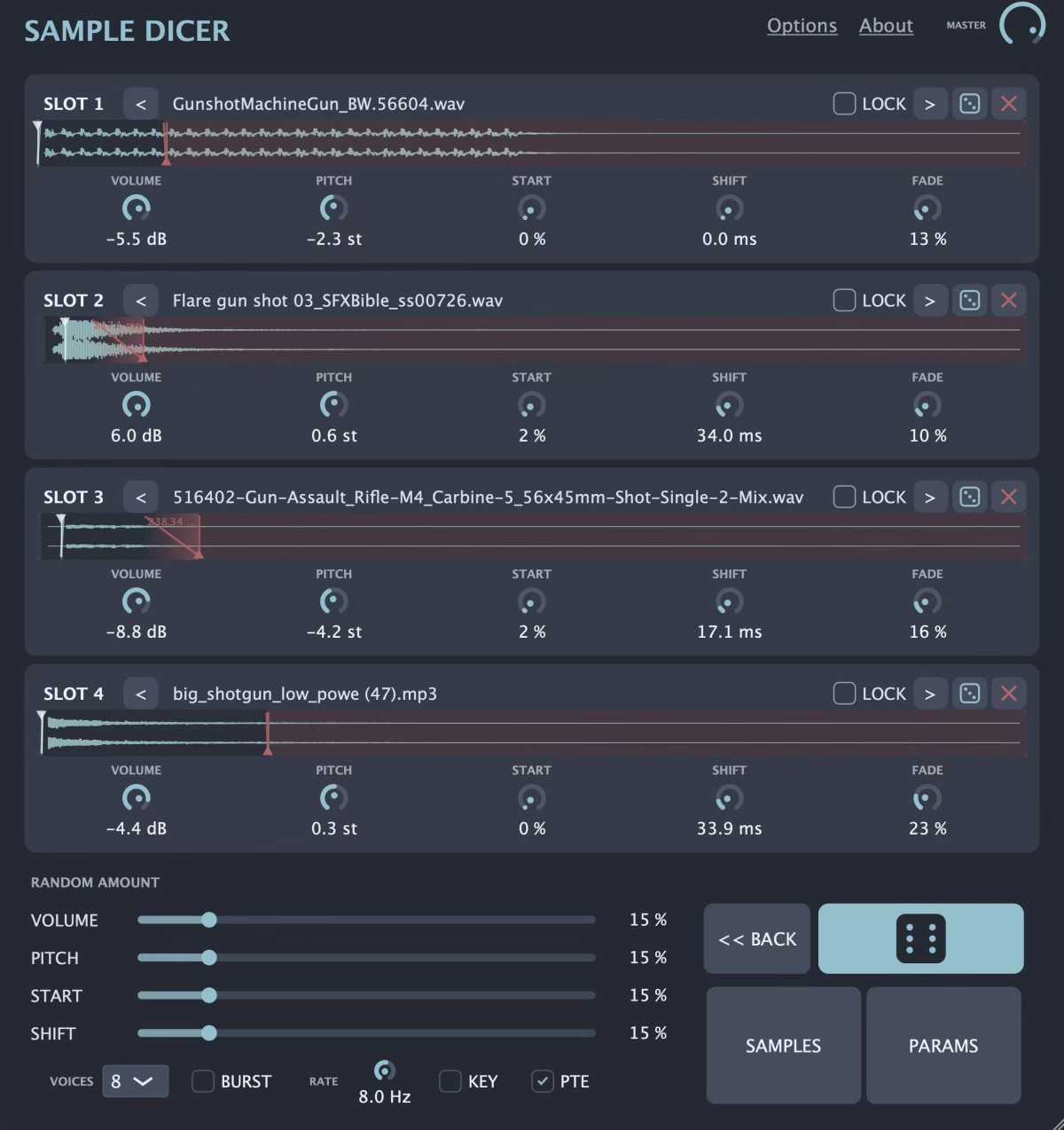The height and width of the screenshot is (1130, 1064).
Task: Click the Slot 2 Volume knob
Action: (x=137, y=405)
